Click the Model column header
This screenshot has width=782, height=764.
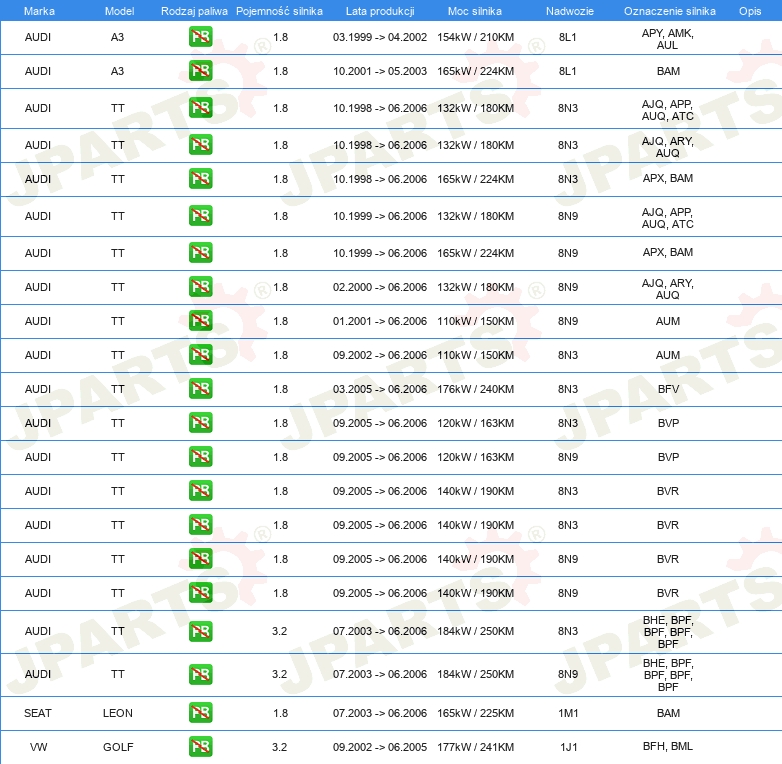coord(119,11)
